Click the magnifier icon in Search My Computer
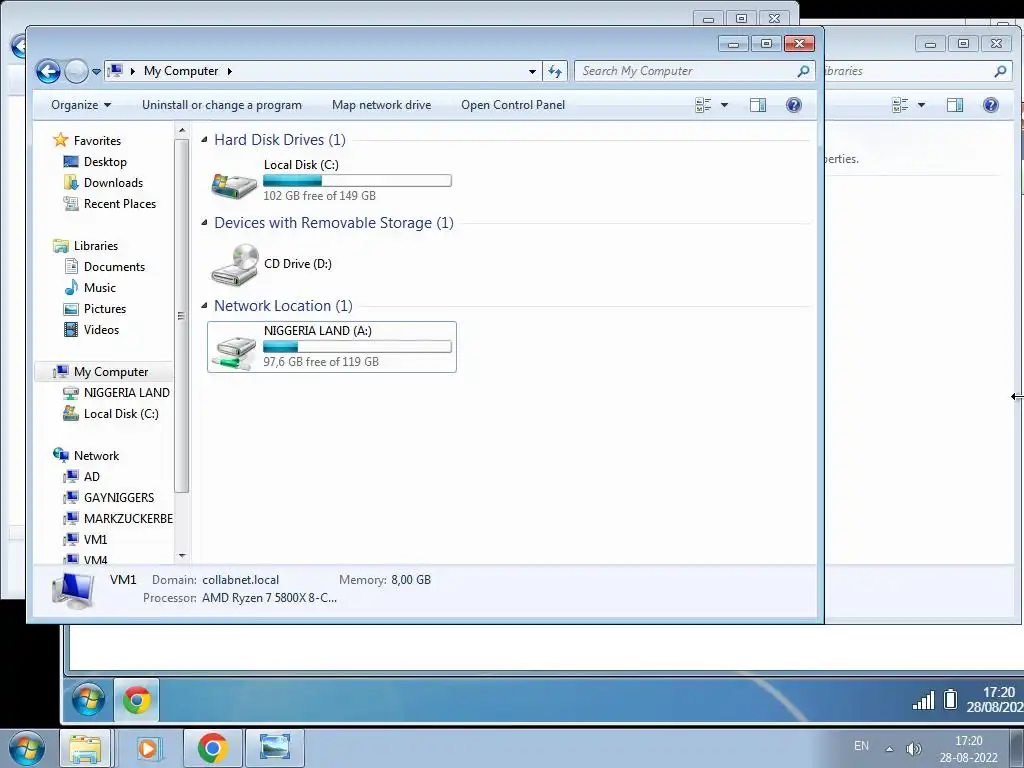 click(803, 71)
